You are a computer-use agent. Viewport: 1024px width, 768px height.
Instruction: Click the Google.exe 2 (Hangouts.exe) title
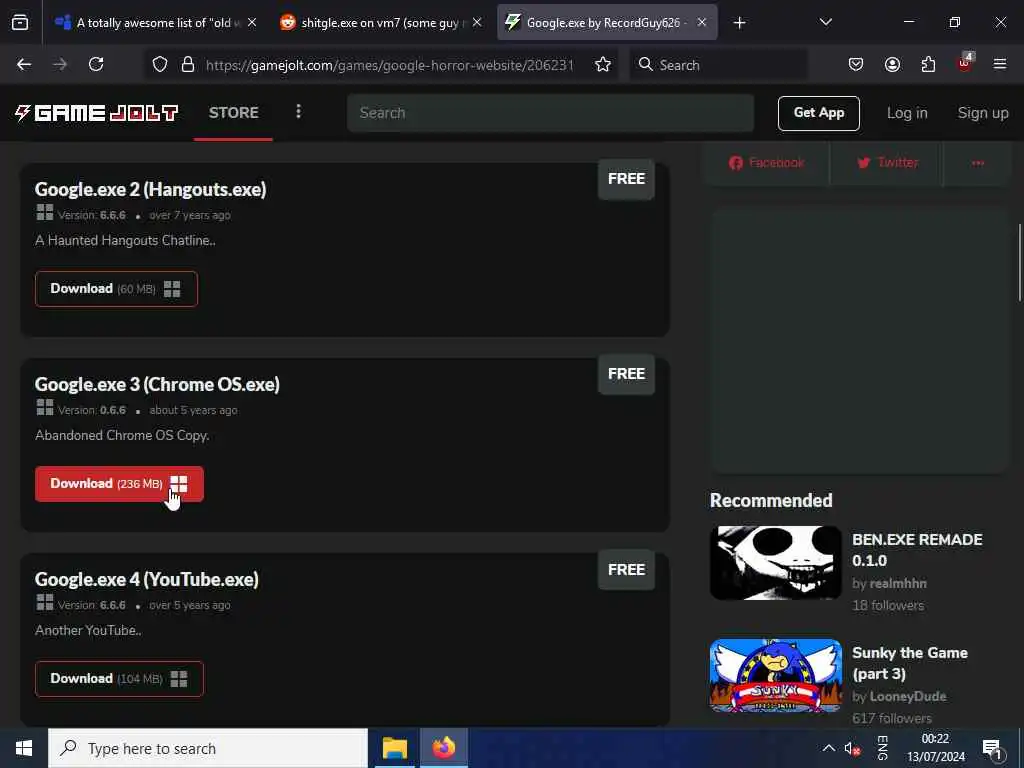tap(150, 189)
